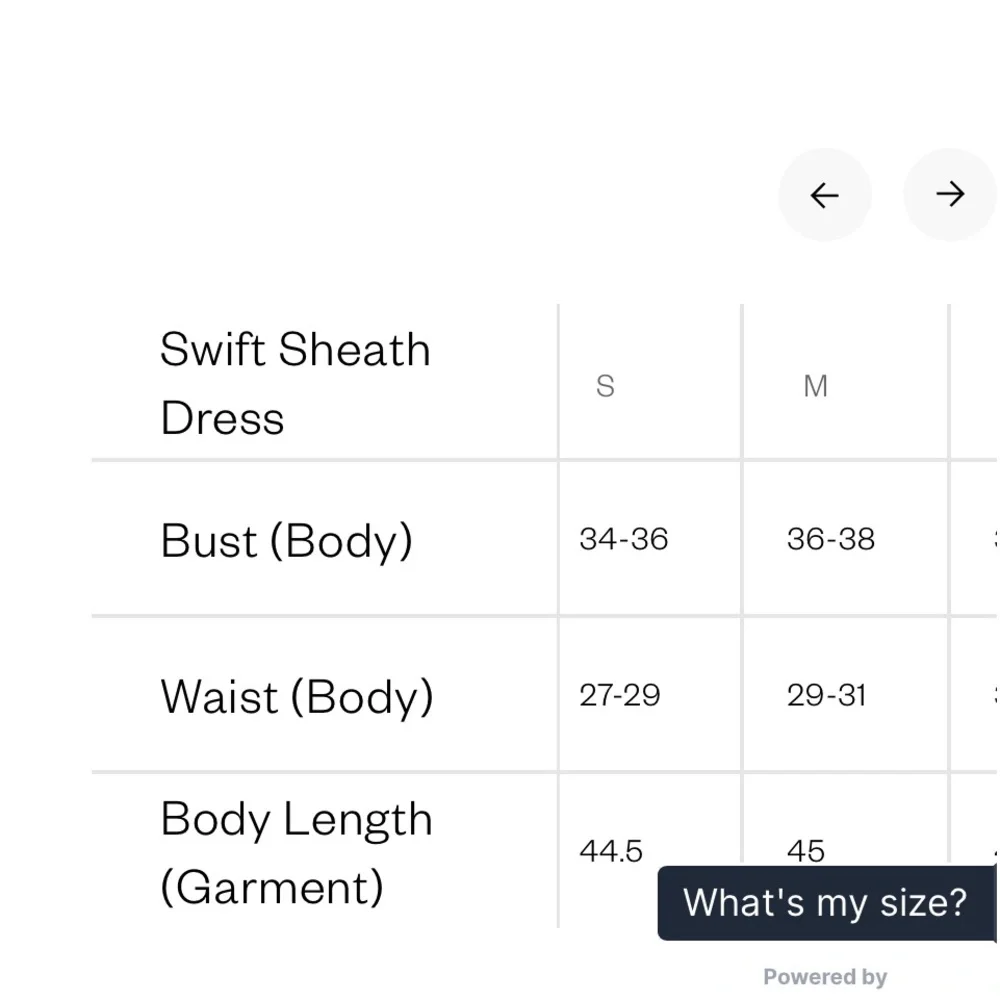This screenshot has height=1000, width=1000.
Task: Click the word Sheath in table title
Action: point(354,350)
